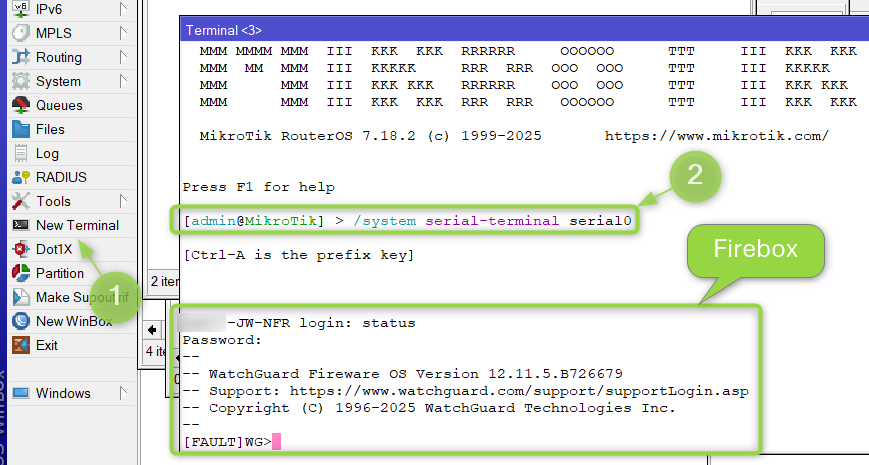Click the RADIUS icon
The image size is (869, 465).
[21, 177]
